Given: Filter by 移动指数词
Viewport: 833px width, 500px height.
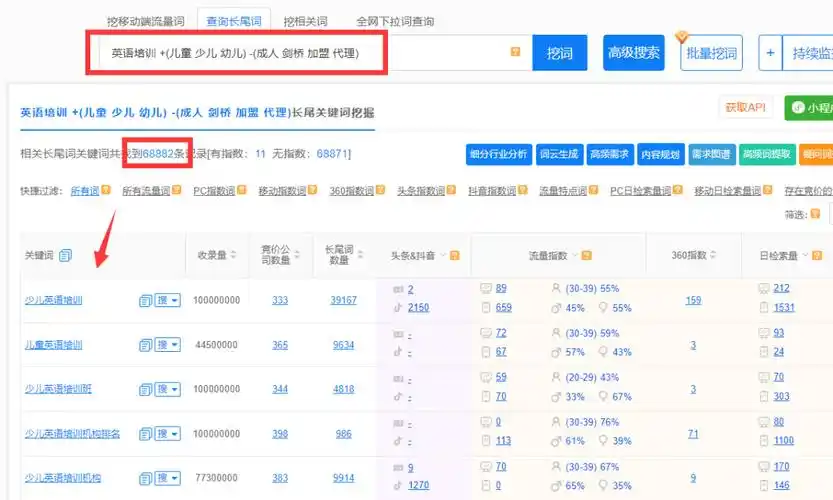Looking at the screenshot, I should 282,191.
